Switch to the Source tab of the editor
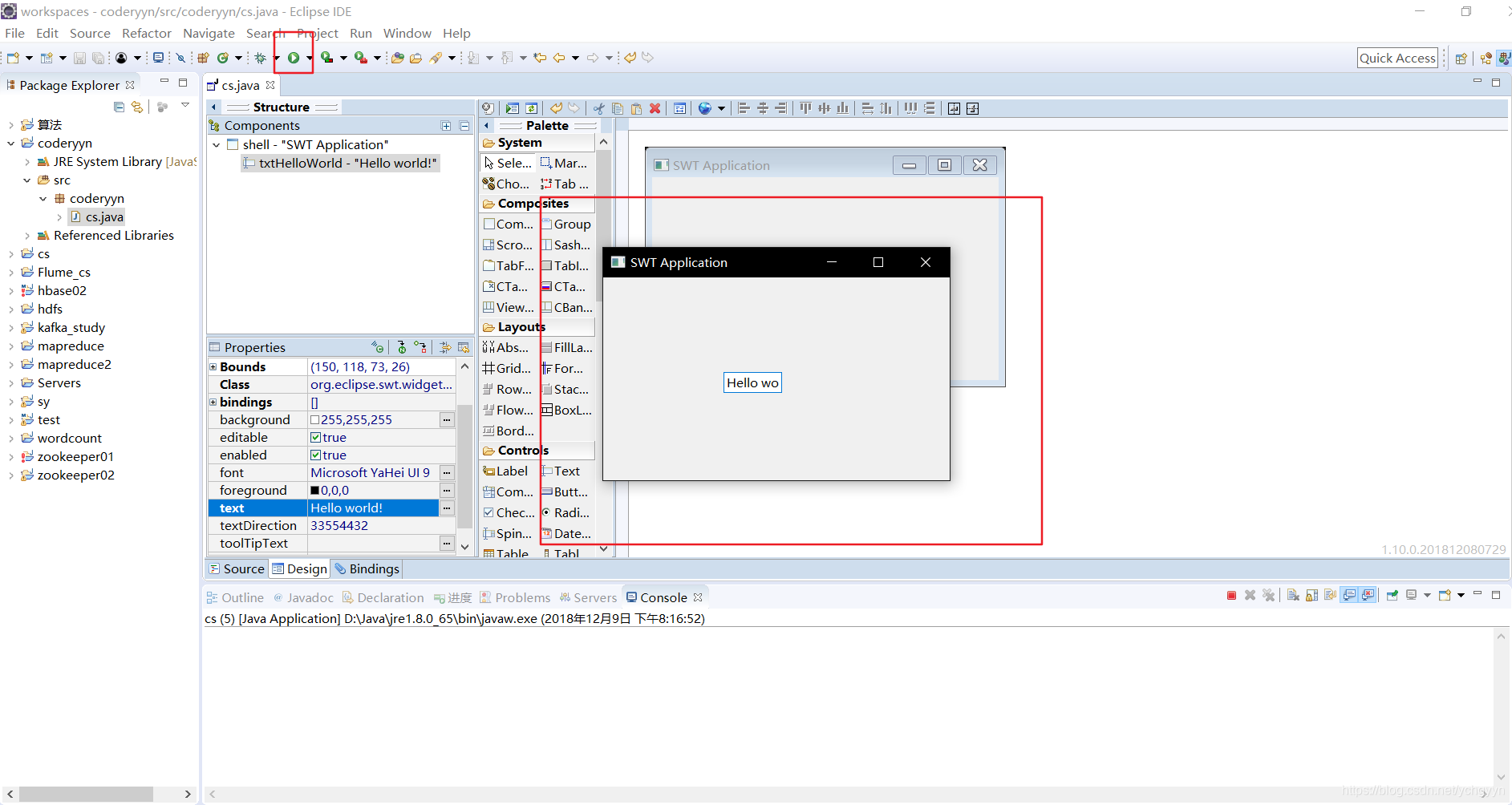 (242, 568)
